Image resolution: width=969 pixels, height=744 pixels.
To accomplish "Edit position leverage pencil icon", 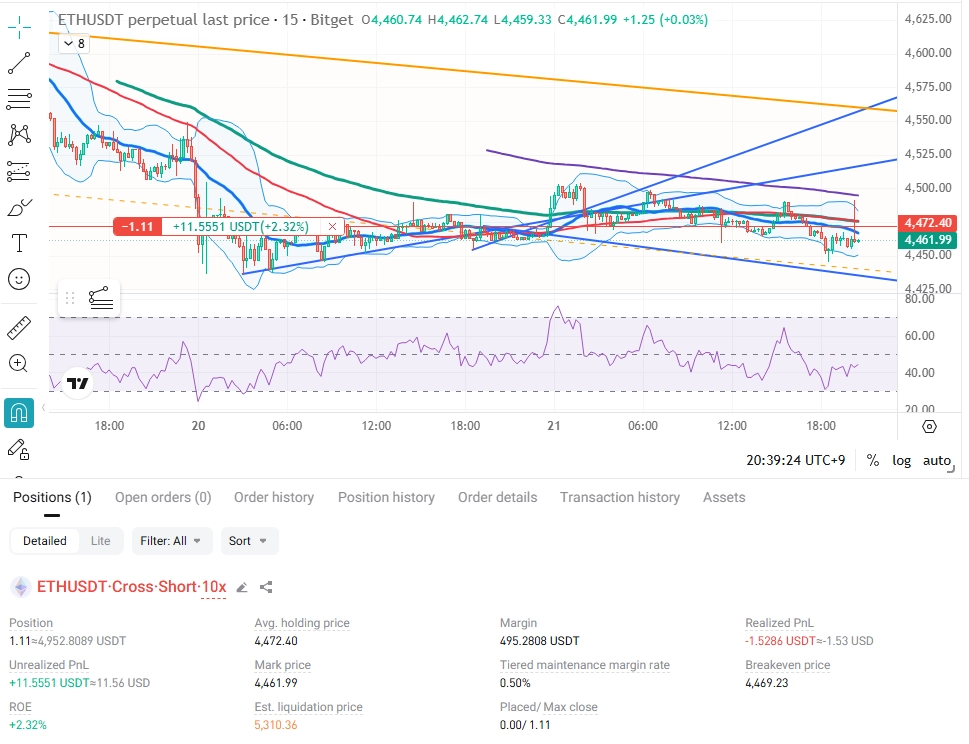I will 242,587.
